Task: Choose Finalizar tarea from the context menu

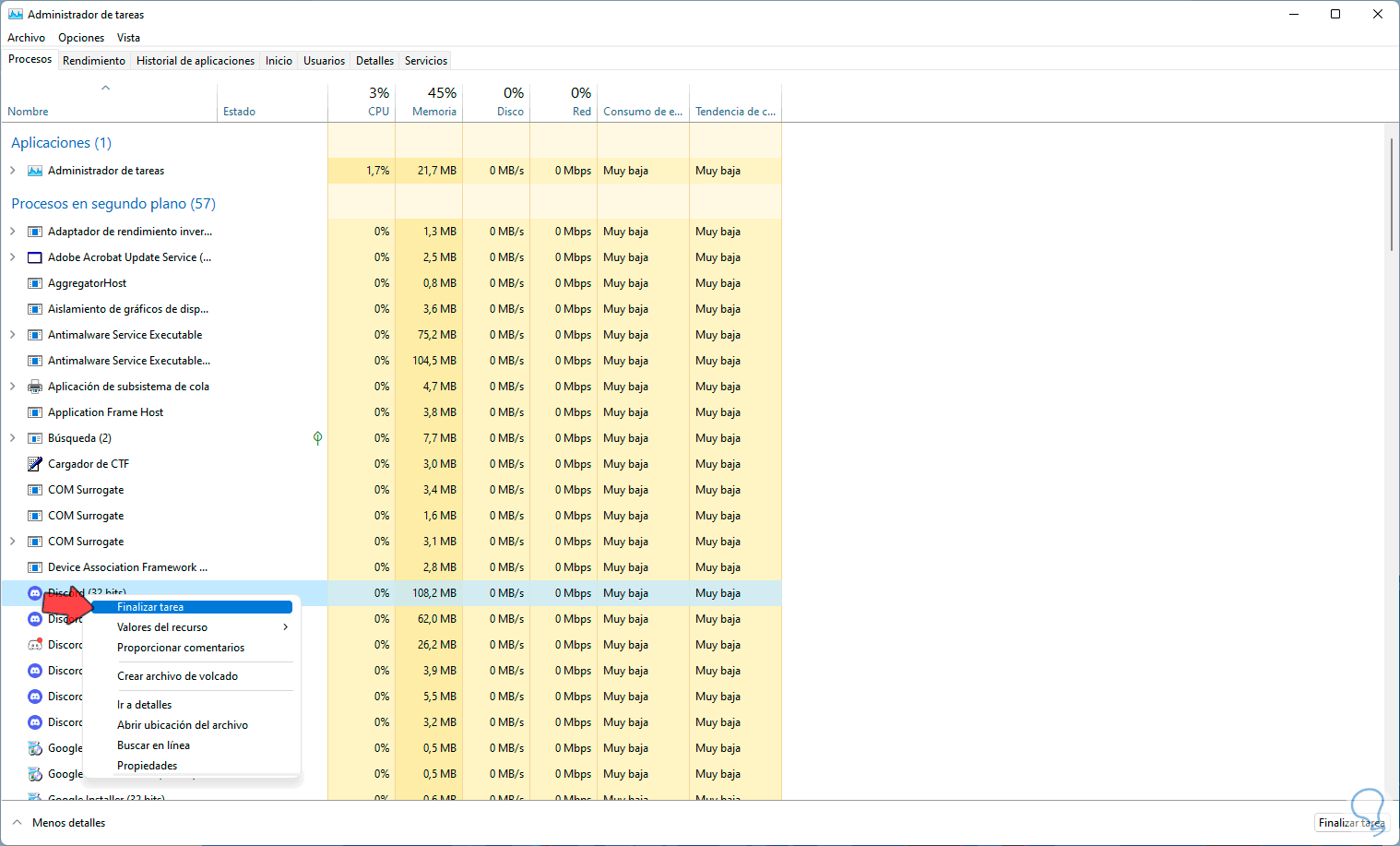Action: 150,607
